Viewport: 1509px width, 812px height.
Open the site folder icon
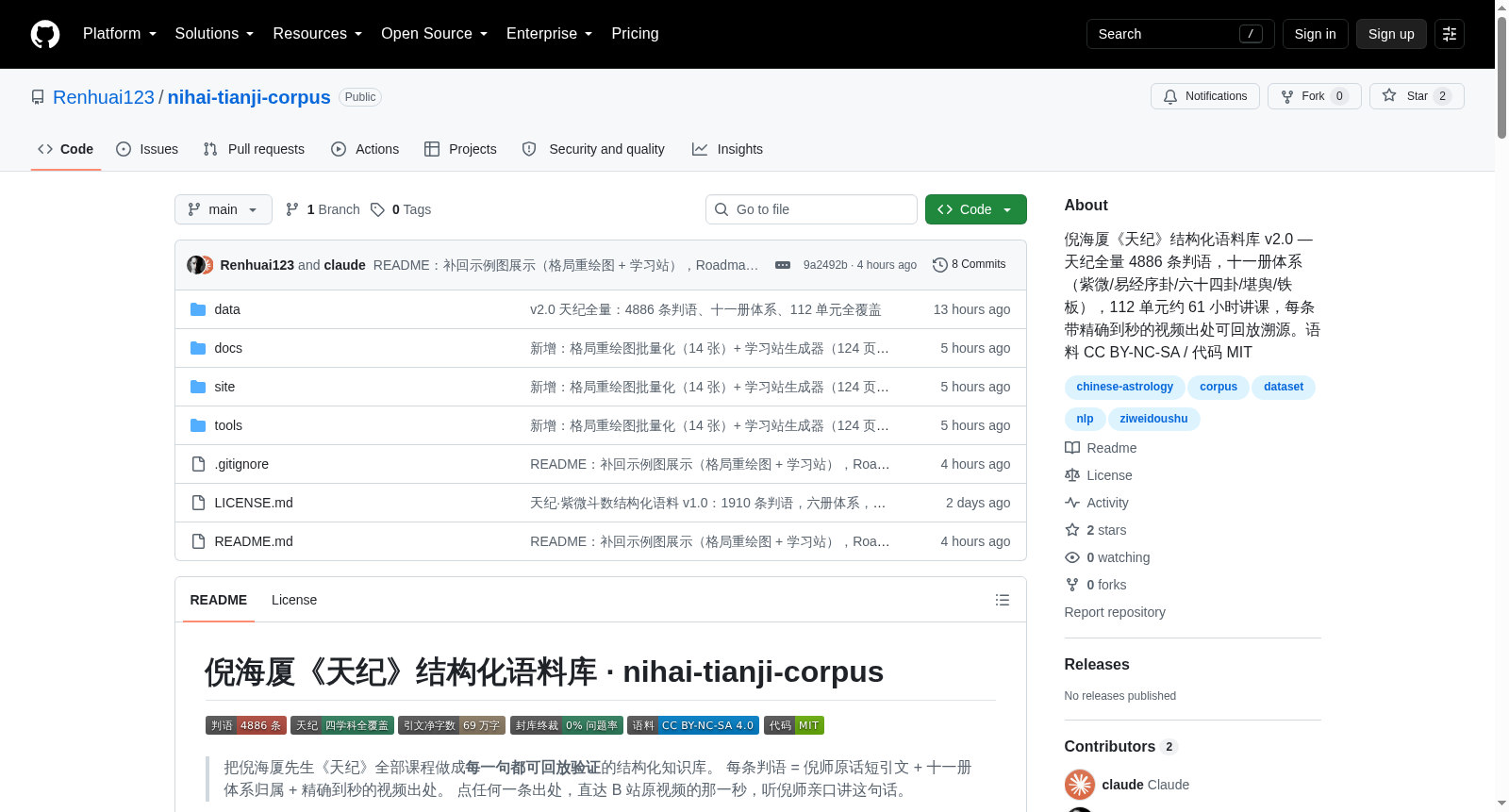[x=198, y=387]
